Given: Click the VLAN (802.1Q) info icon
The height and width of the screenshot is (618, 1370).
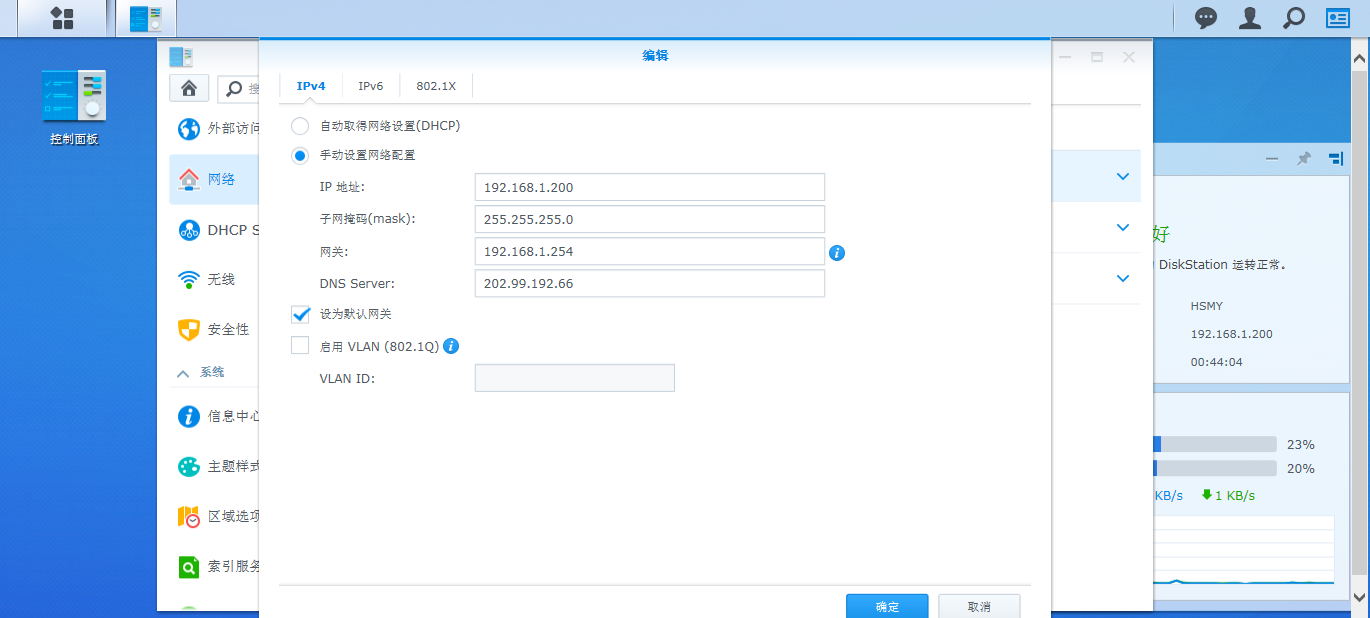Looking at the screenshot, I should (x=451, y=346).
